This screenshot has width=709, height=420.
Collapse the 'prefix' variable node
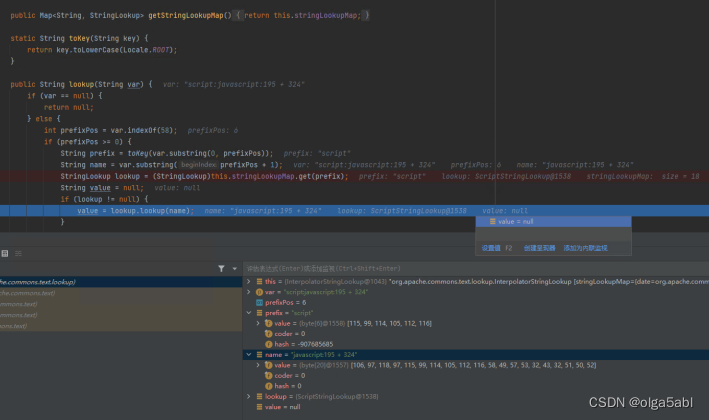(x=249, y=313)
